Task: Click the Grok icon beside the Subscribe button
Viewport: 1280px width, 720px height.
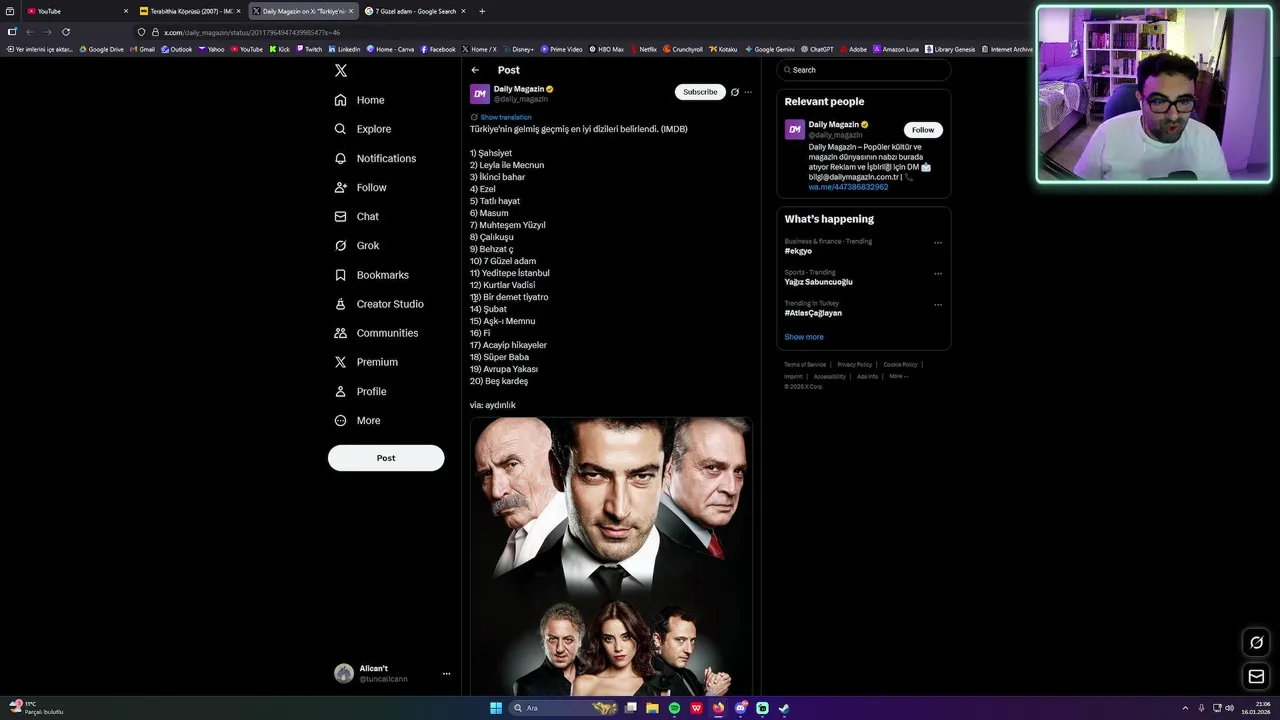Action: tap(735, 92)
